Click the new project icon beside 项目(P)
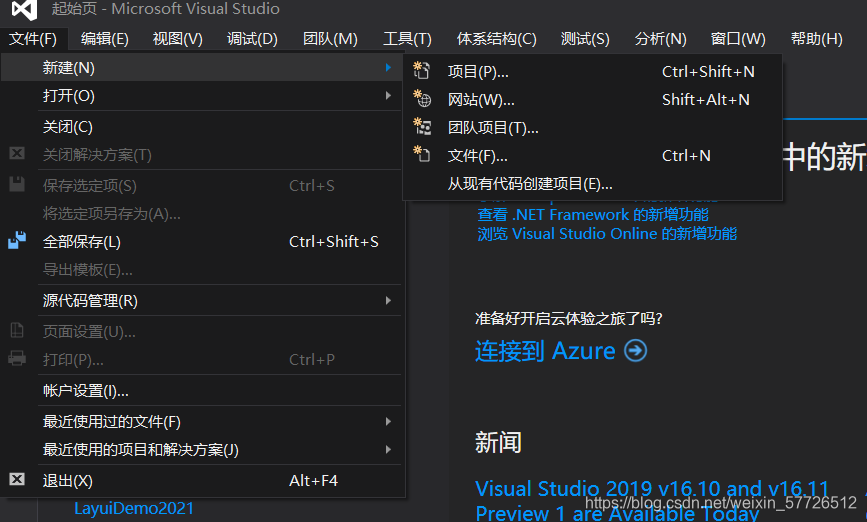The height and width of the screenshot is (522, 867). (x=422, y=71)
